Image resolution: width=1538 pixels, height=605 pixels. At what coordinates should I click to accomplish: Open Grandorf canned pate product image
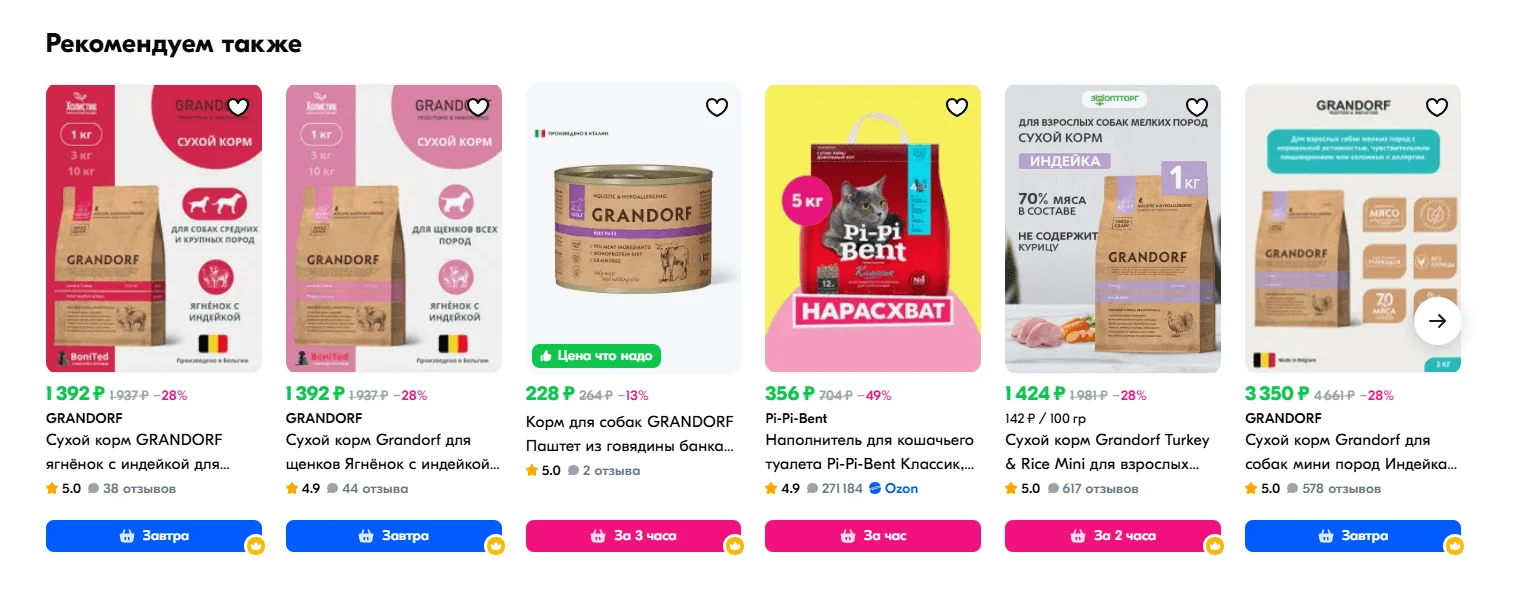(633, 228)
